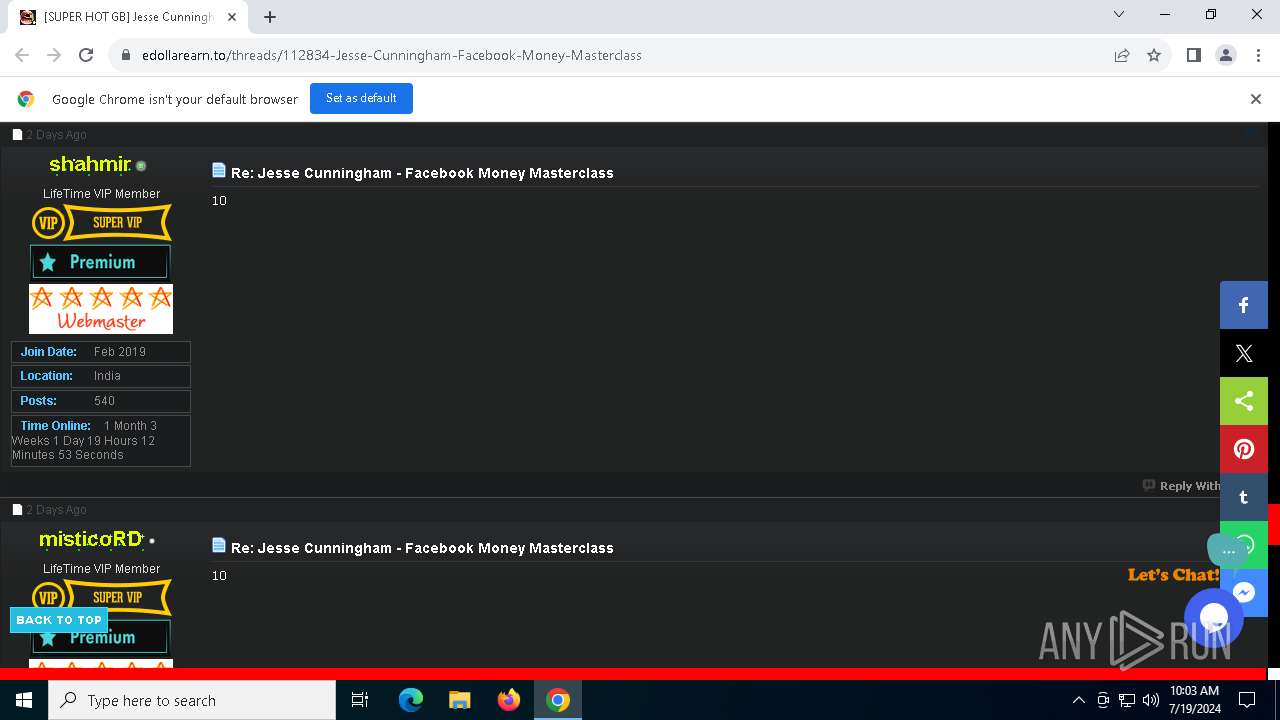1280x720 pixels.
Task: Open the blue live chat bubble
Action: pyautogui.click(x=1214, y=617)
